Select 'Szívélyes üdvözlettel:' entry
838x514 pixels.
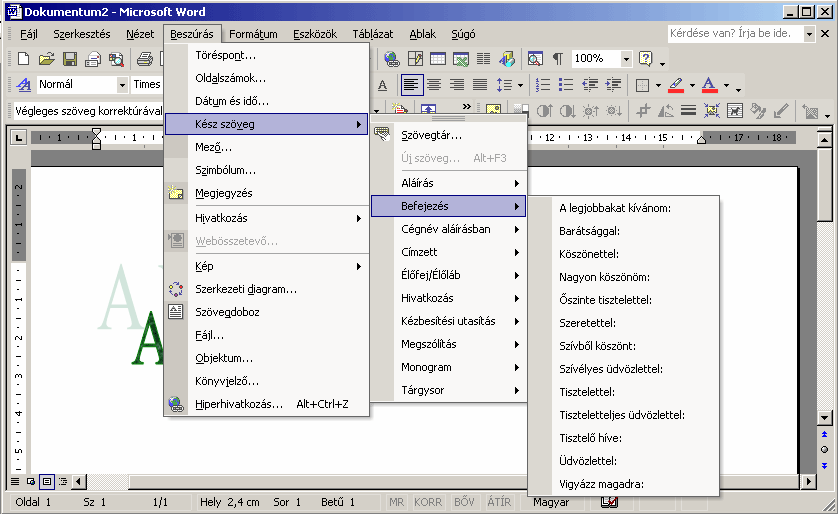623,369
